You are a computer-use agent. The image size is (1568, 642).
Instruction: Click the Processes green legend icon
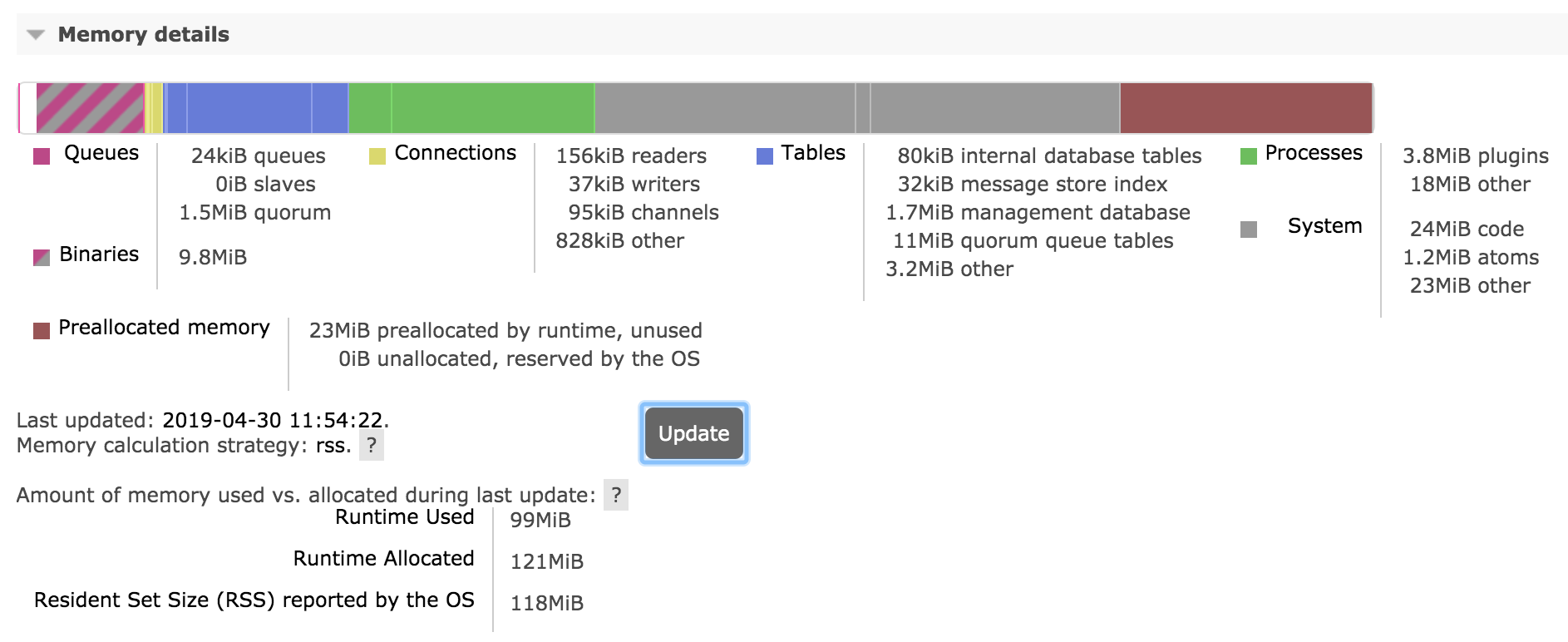[1247, 153]
